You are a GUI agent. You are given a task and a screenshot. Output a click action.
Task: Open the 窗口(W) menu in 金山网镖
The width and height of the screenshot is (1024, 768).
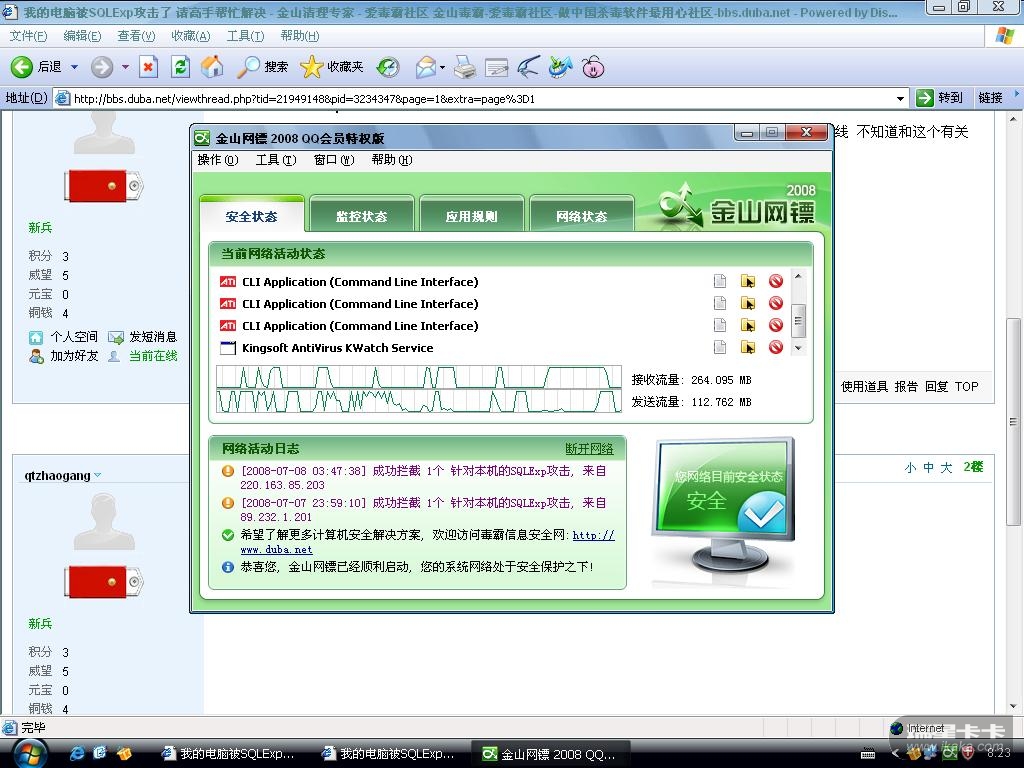coord(334,160)
